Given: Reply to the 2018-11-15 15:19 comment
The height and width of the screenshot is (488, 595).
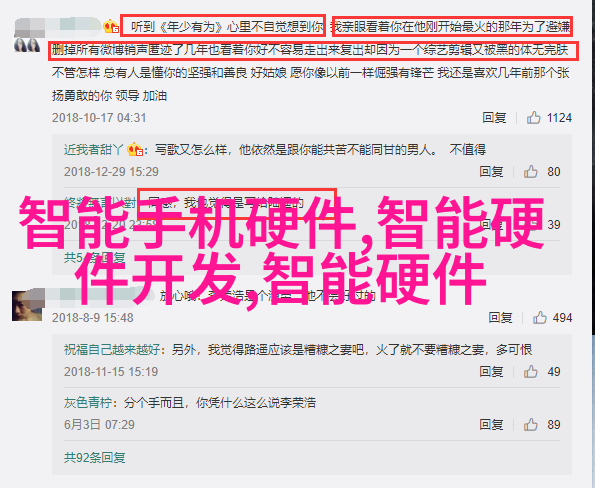Looking at the screenshot, I should (x=491, y=371).
